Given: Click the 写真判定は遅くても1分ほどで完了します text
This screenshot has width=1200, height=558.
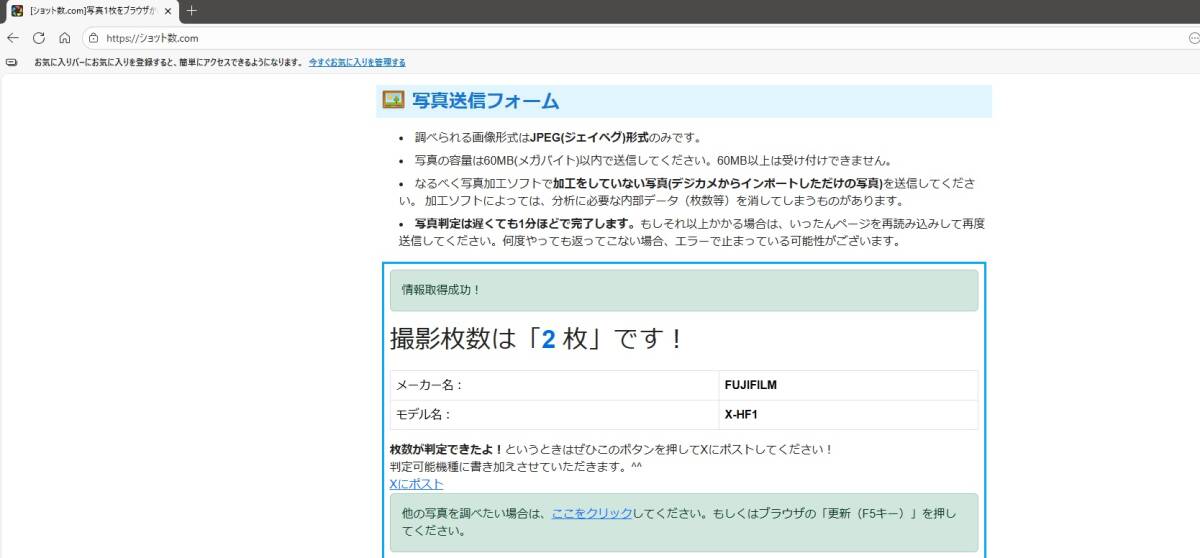Looking at the screenshot, I should (x=526, y=223).
